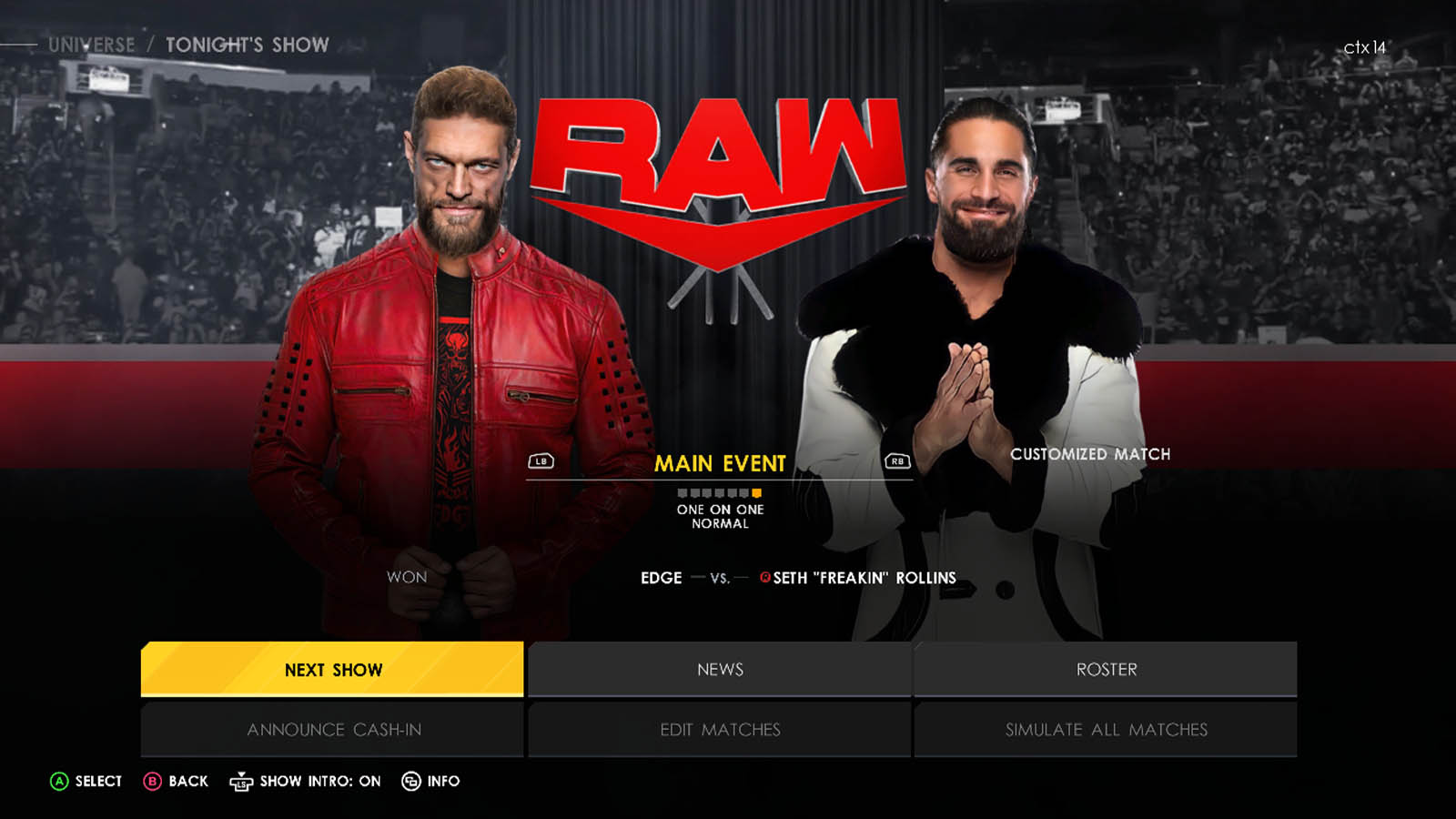Choose Simulate All Matches
Image resolution: width=1456 pixels, height=819 pixels.
pos(1106,729)
